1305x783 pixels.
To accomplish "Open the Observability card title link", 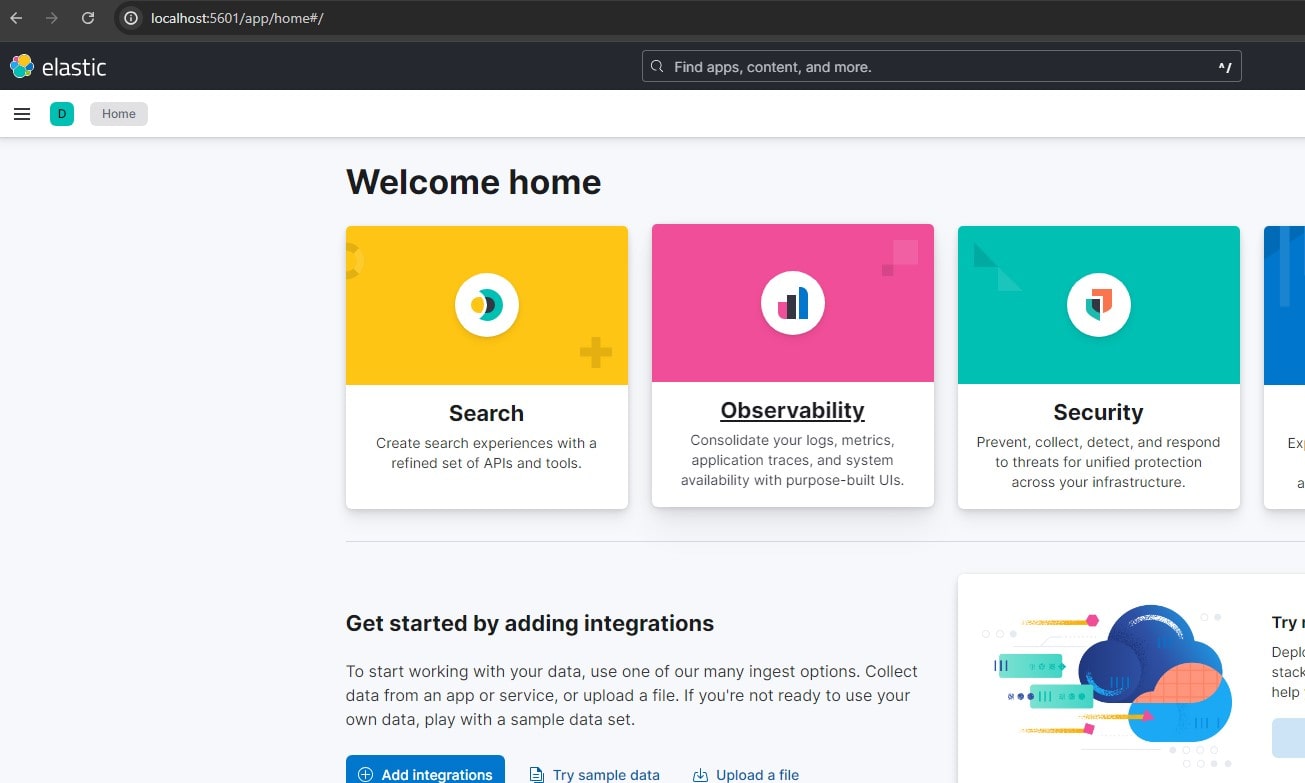I will pos(793,410).
